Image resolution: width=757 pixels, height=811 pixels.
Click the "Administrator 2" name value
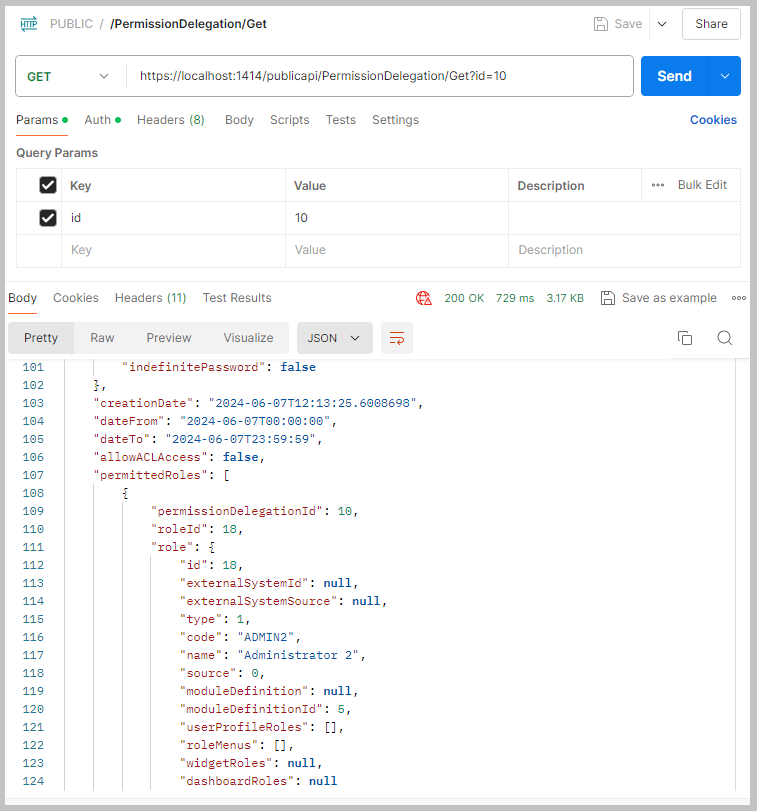click(298, 655)
